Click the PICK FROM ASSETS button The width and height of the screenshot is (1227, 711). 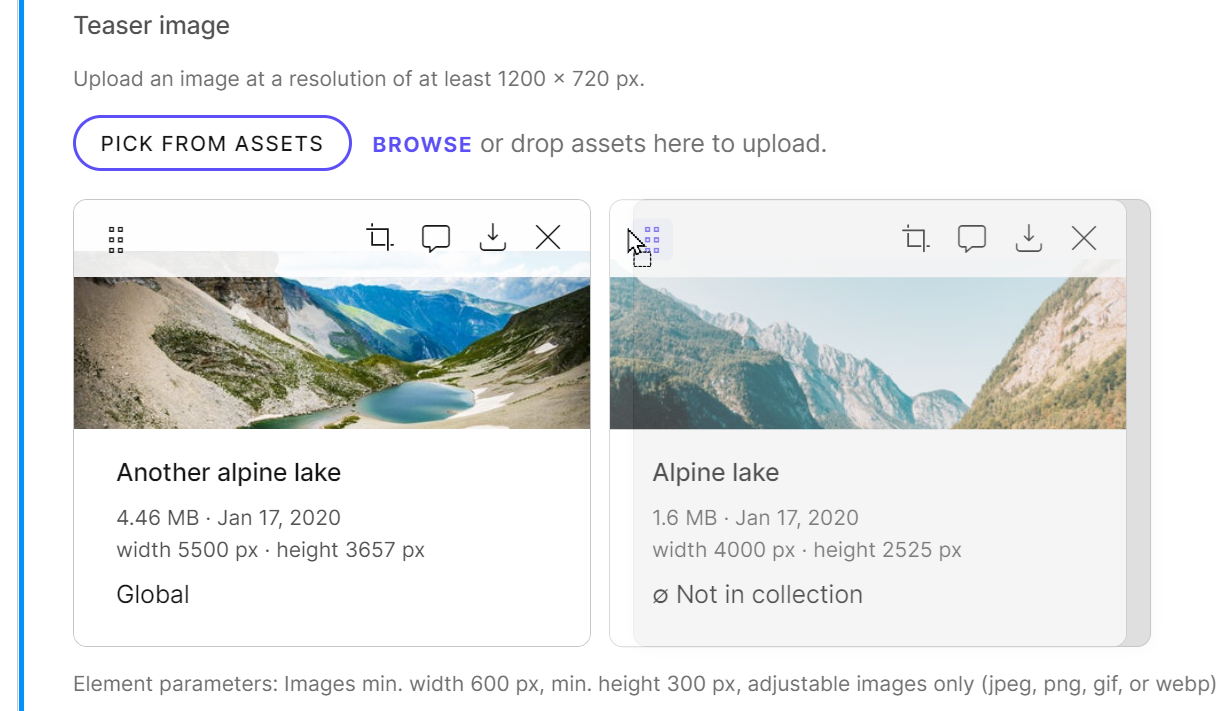pyautogui.click(x=211, y=143)
